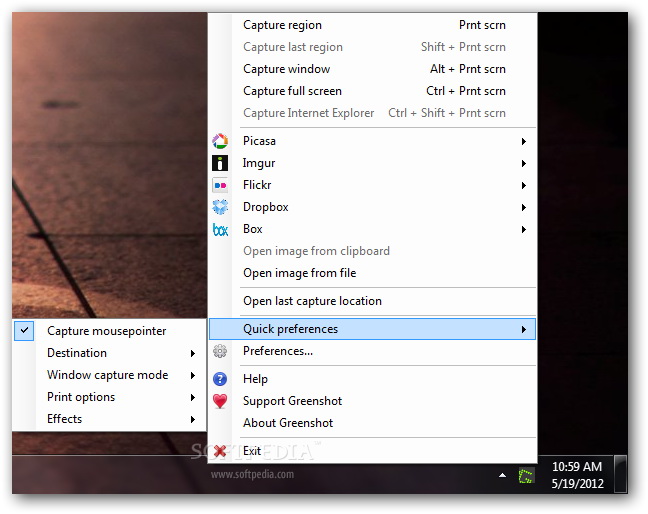The height and width of the screenshot is (514, 648).
Task: Expand the Window capture mode arrow
Action: [x=193, y=375]
